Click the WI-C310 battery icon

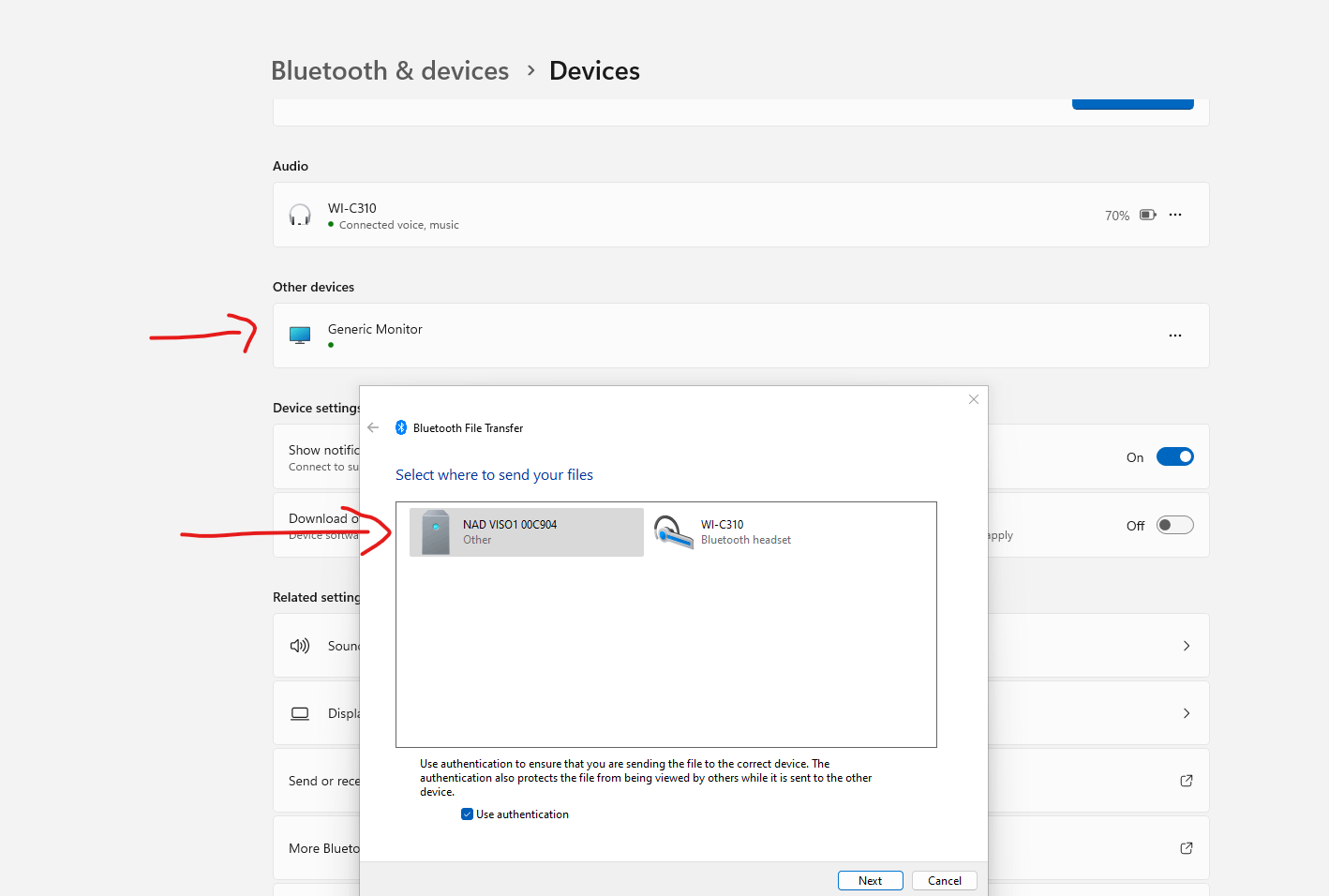tap(1148, 215)
